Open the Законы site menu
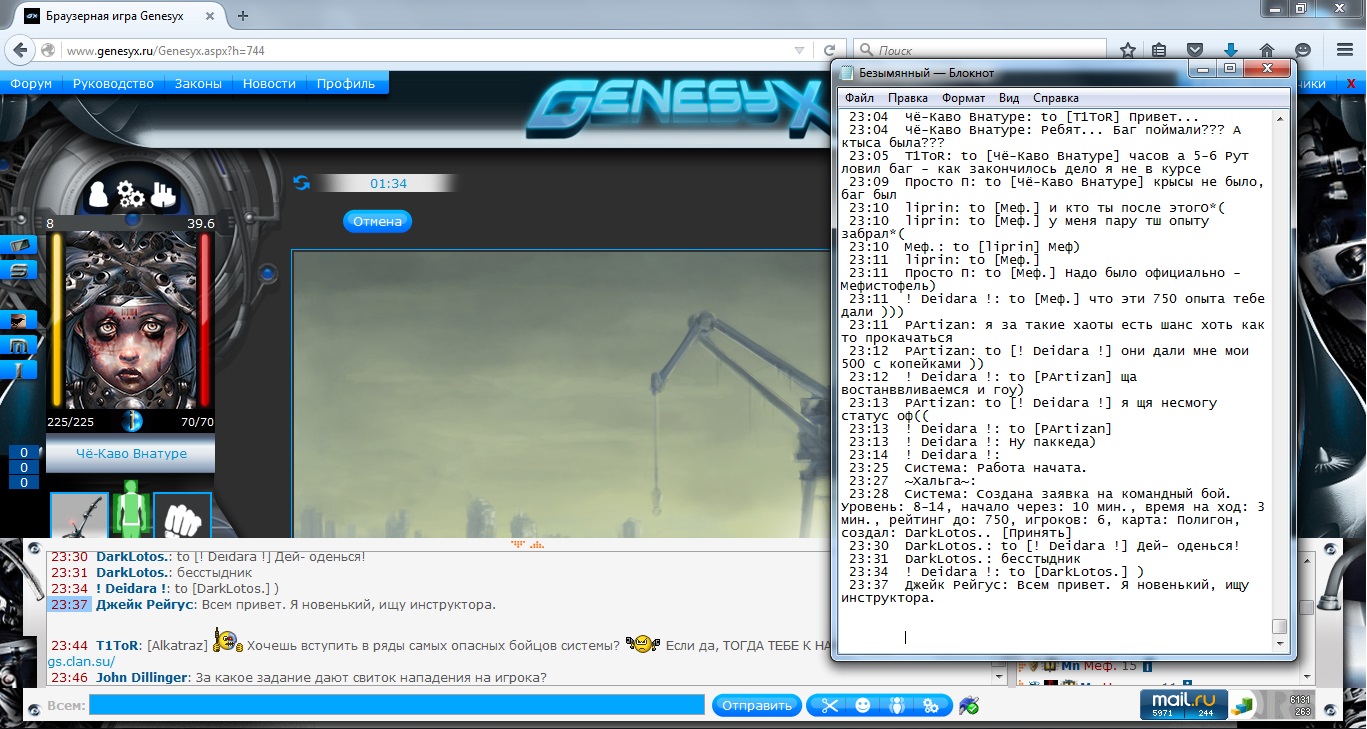Viewport: 1367px width, 729px height. coord(198,84)
